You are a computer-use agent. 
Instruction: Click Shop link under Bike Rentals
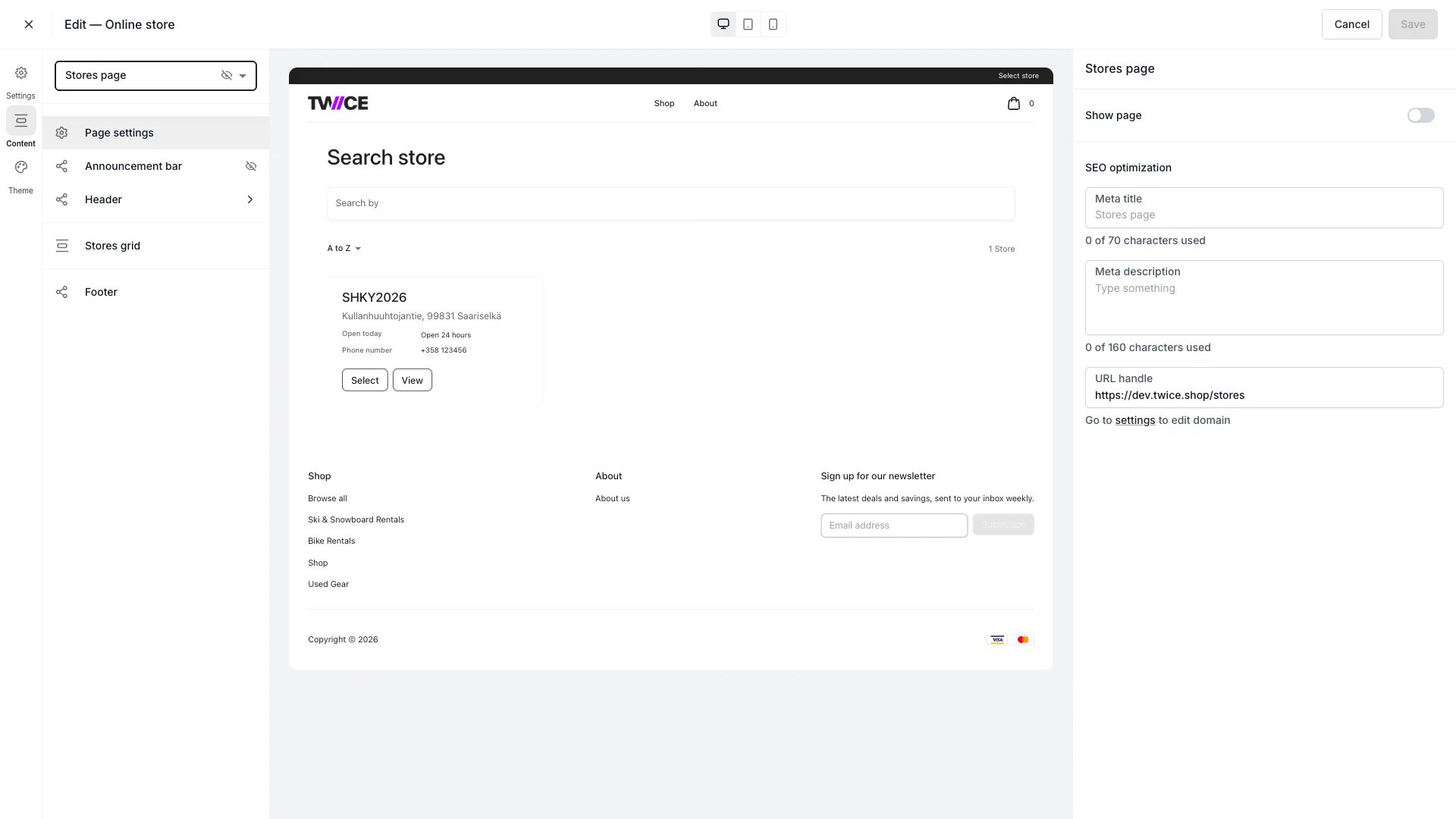(318, 563)
